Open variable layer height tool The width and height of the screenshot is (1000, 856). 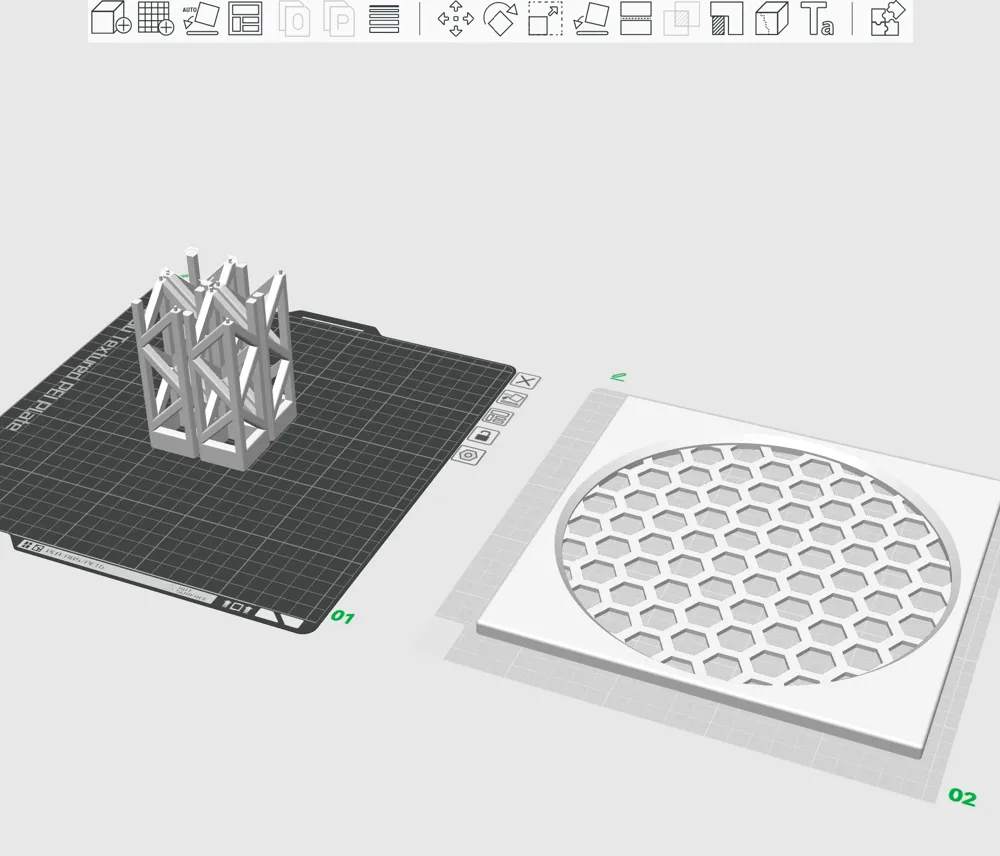[x=384, y=19]
